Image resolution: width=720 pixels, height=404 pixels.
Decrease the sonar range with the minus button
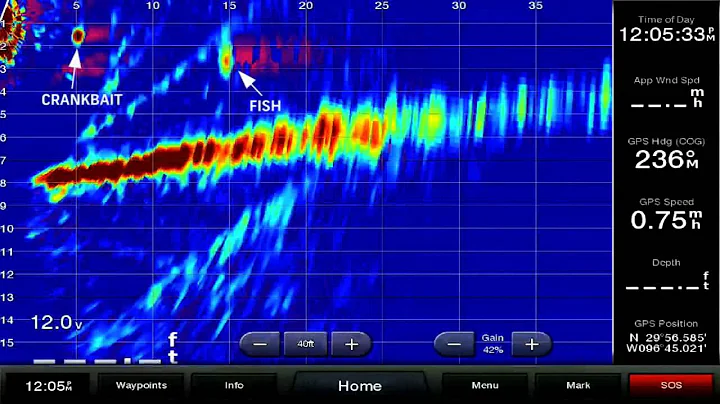(x=260, y=344)
